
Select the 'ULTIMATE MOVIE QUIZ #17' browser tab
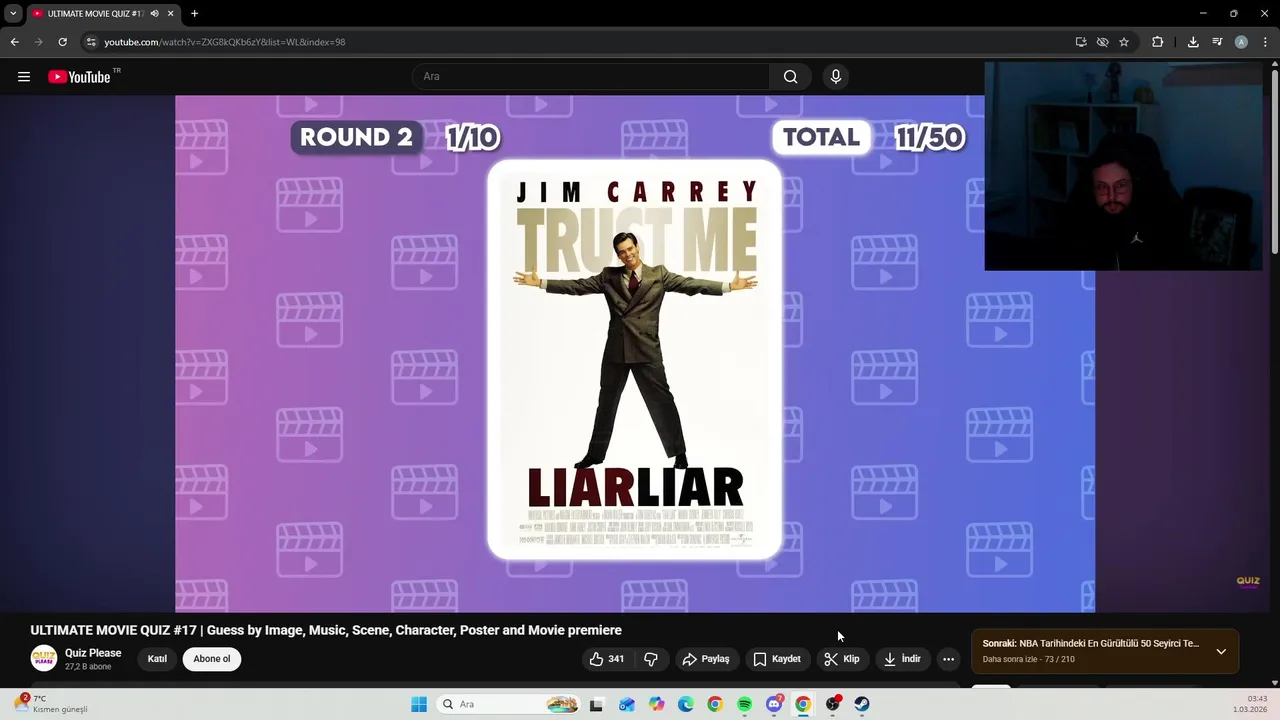click(x=96, y=13)
